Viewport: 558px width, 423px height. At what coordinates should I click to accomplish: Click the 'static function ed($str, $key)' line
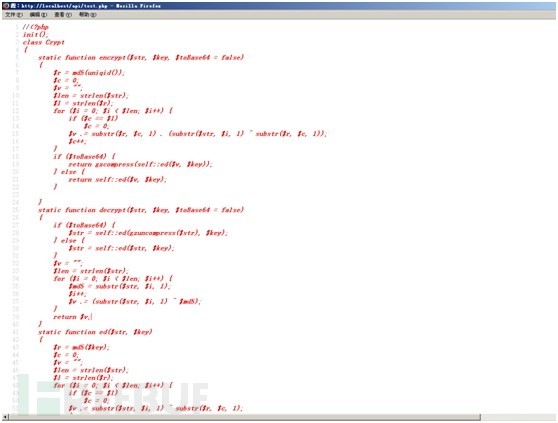pos(95,332)
